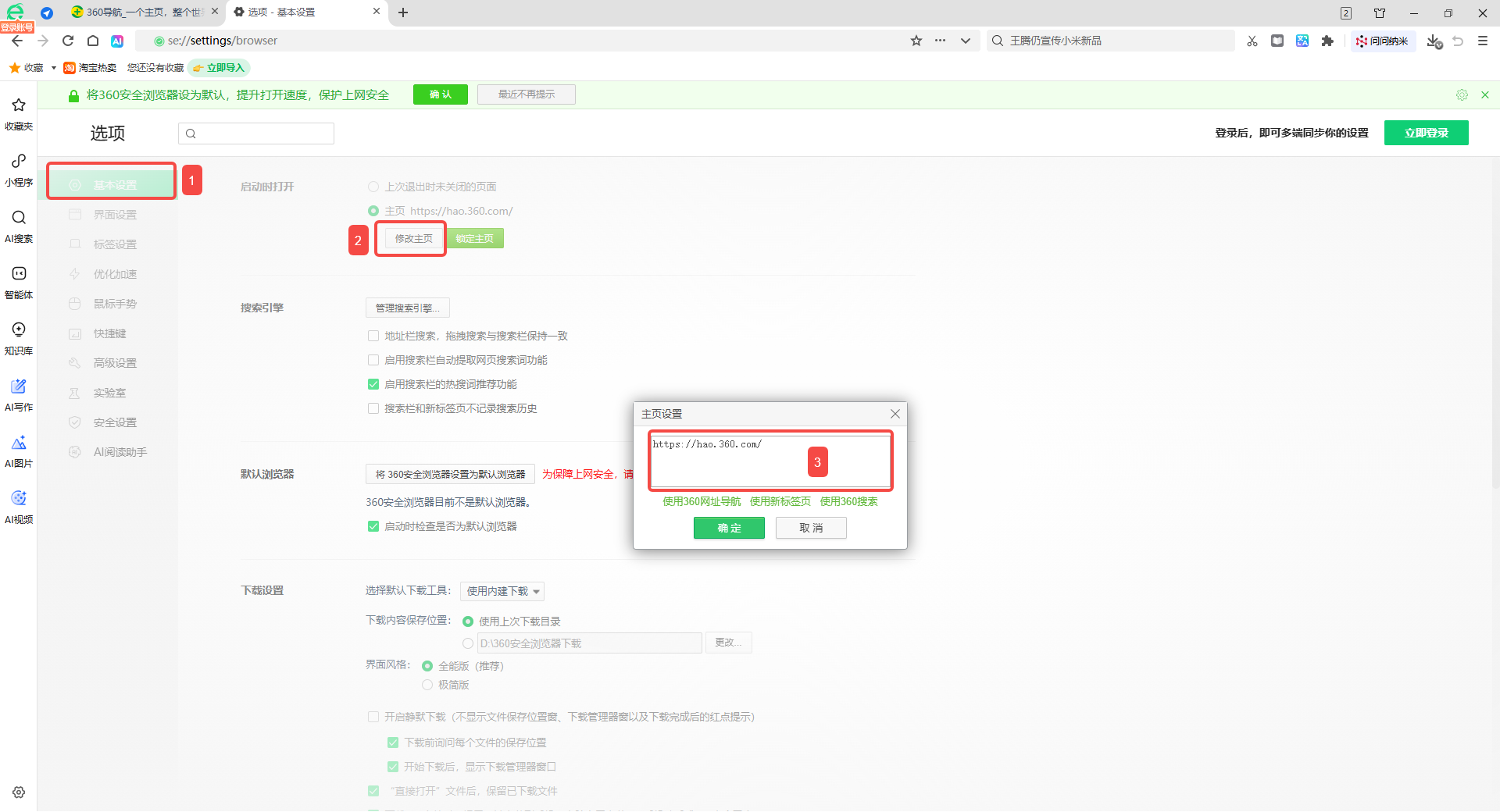Uncheck 启用搜索栏的热搜词推荐功能 checkbox

(373, 384)
